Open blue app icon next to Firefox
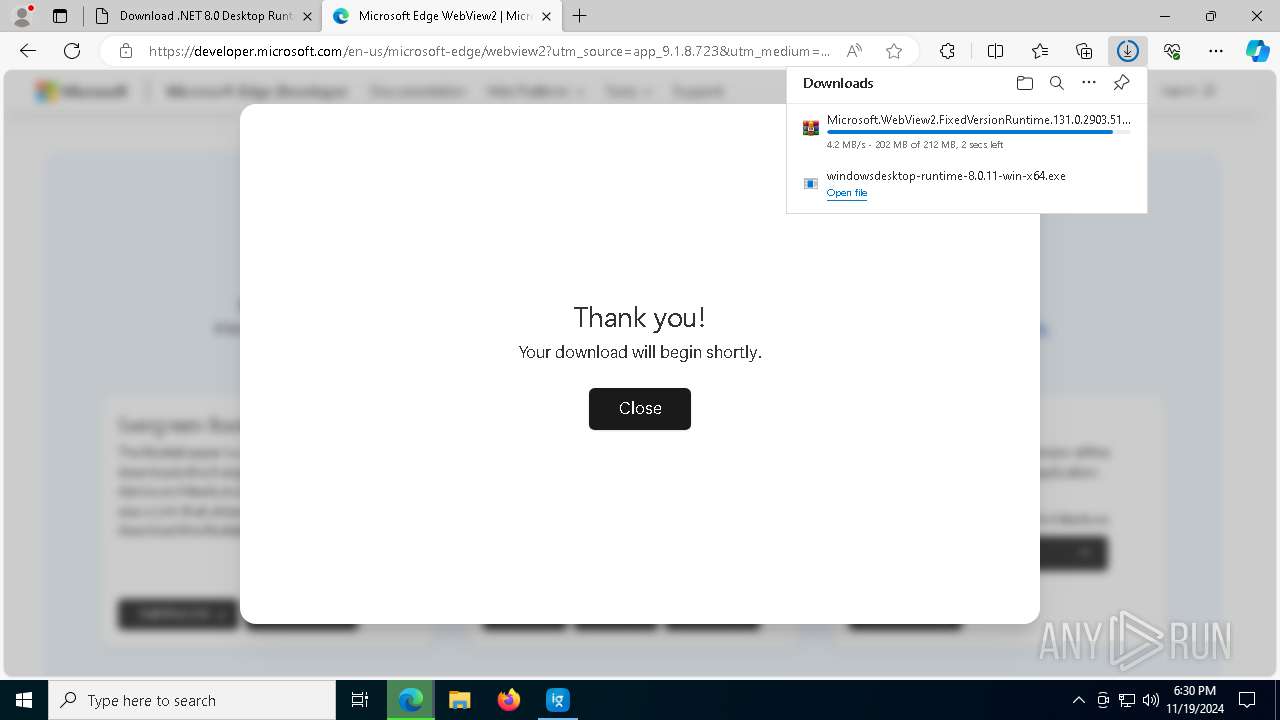1280x720 pixels. (x=558, y=700)
